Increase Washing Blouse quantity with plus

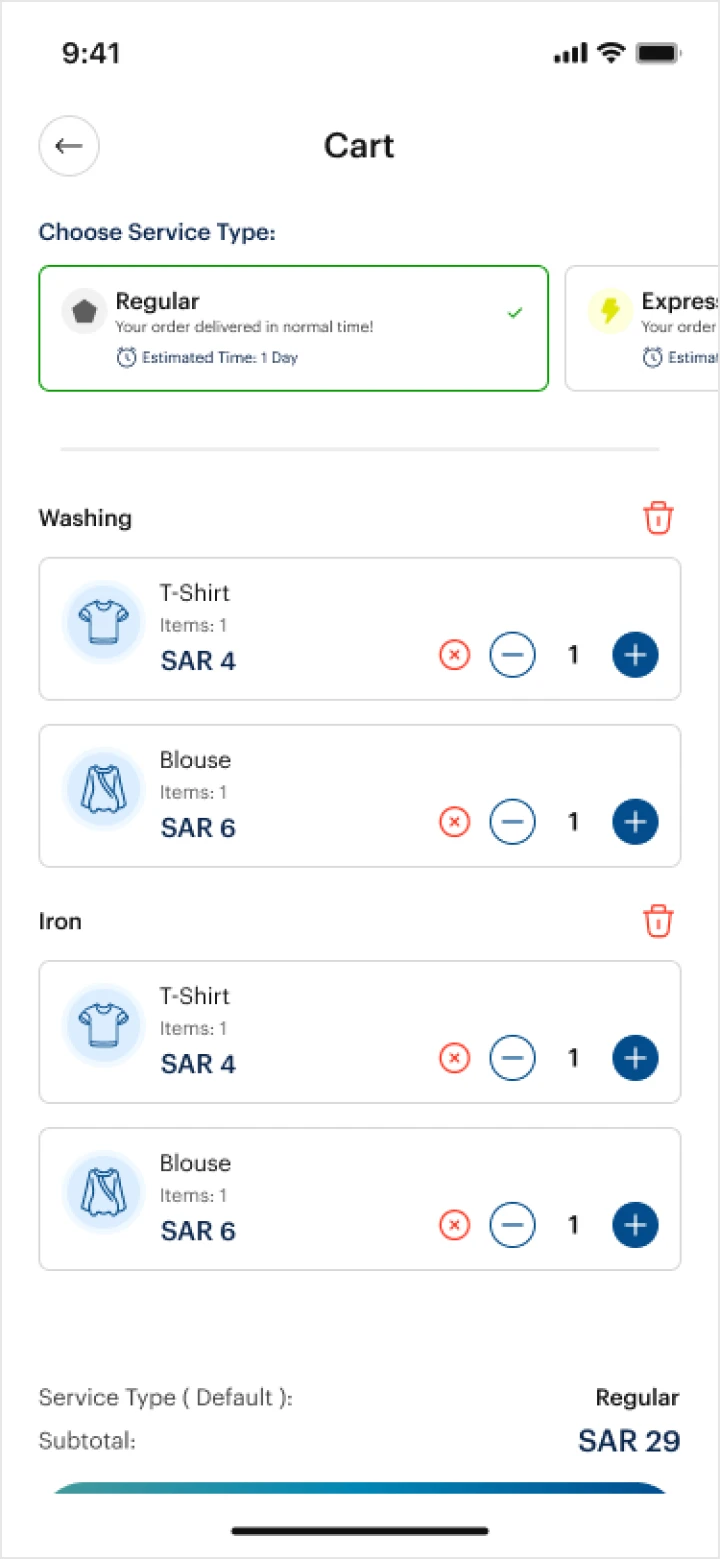pyautogui.click(x=635, y=822)
